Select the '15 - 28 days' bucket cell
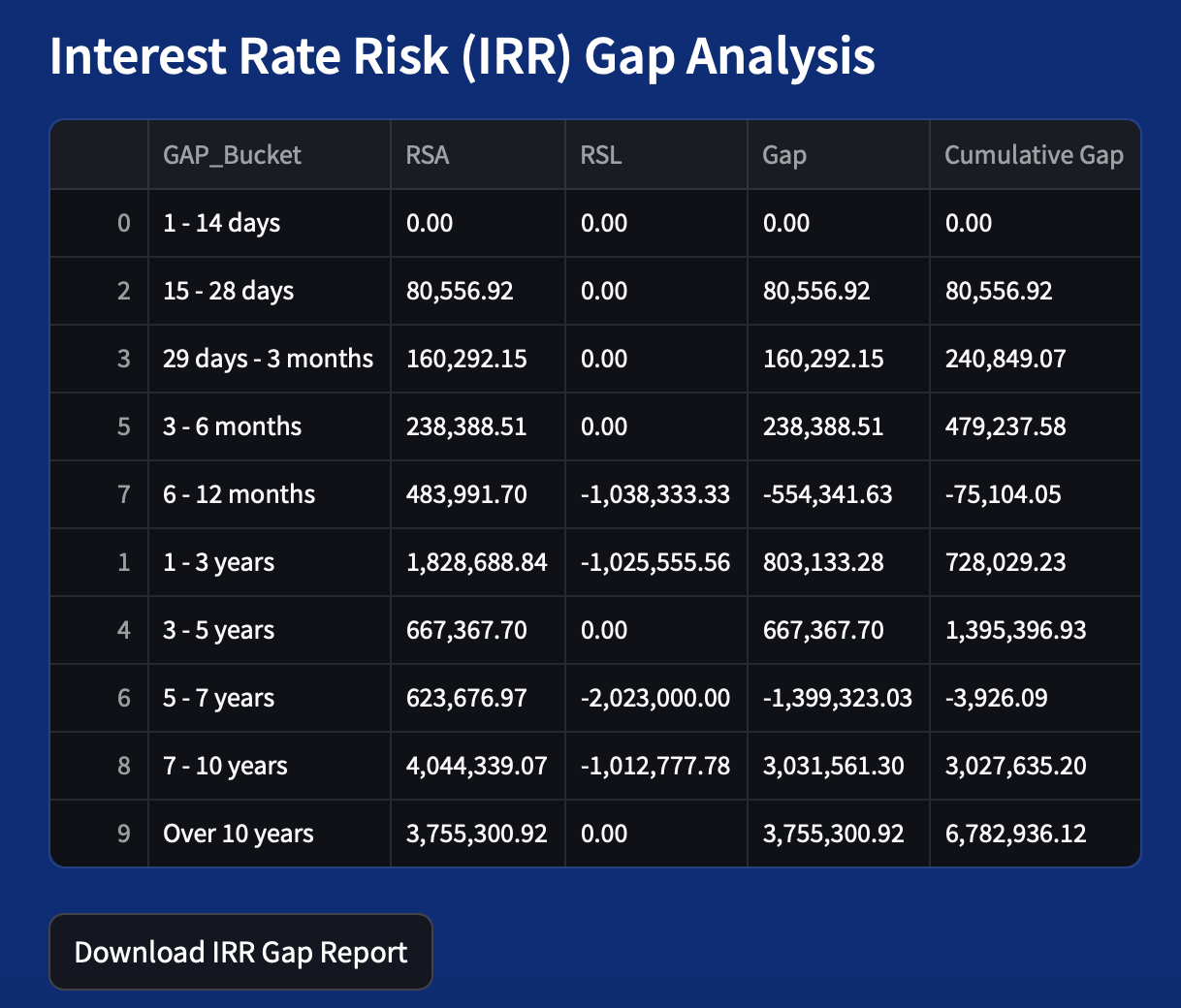The width and height of the screenshot is (1181, 1008). pyautogui.click(x=228, y=290)
